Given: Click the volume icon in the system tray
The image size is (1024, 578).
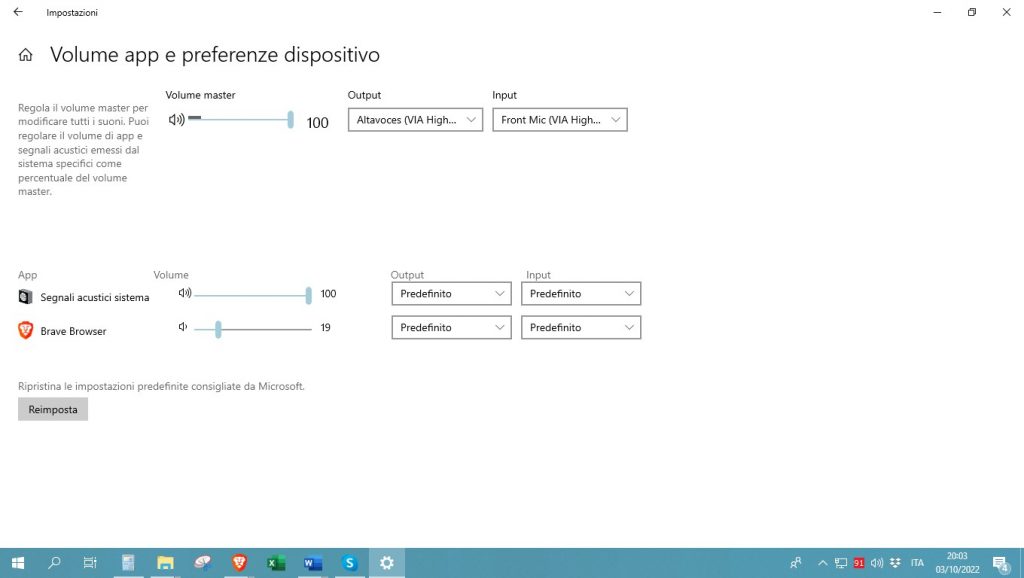Looking at the screenshot, I should (x=877, y=563).
